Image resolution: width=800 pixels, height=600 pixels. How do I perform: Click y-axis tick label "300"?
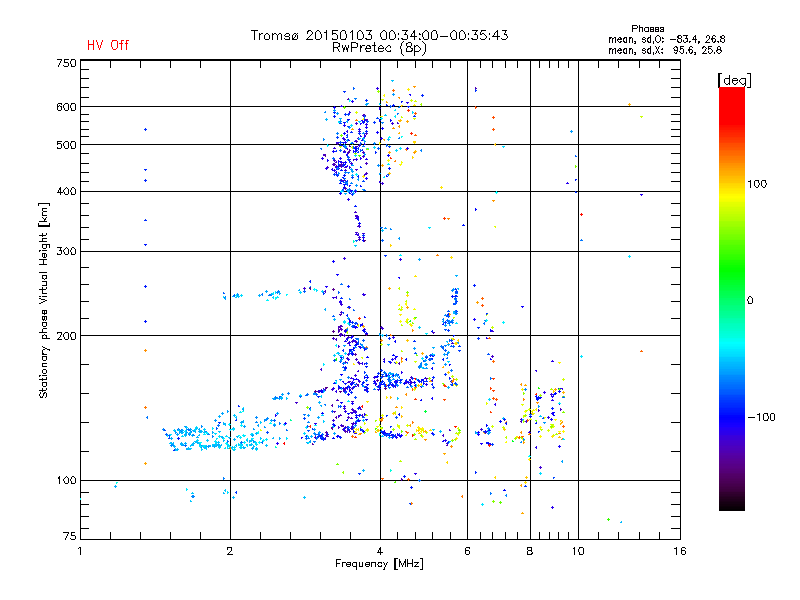[66, 252]
